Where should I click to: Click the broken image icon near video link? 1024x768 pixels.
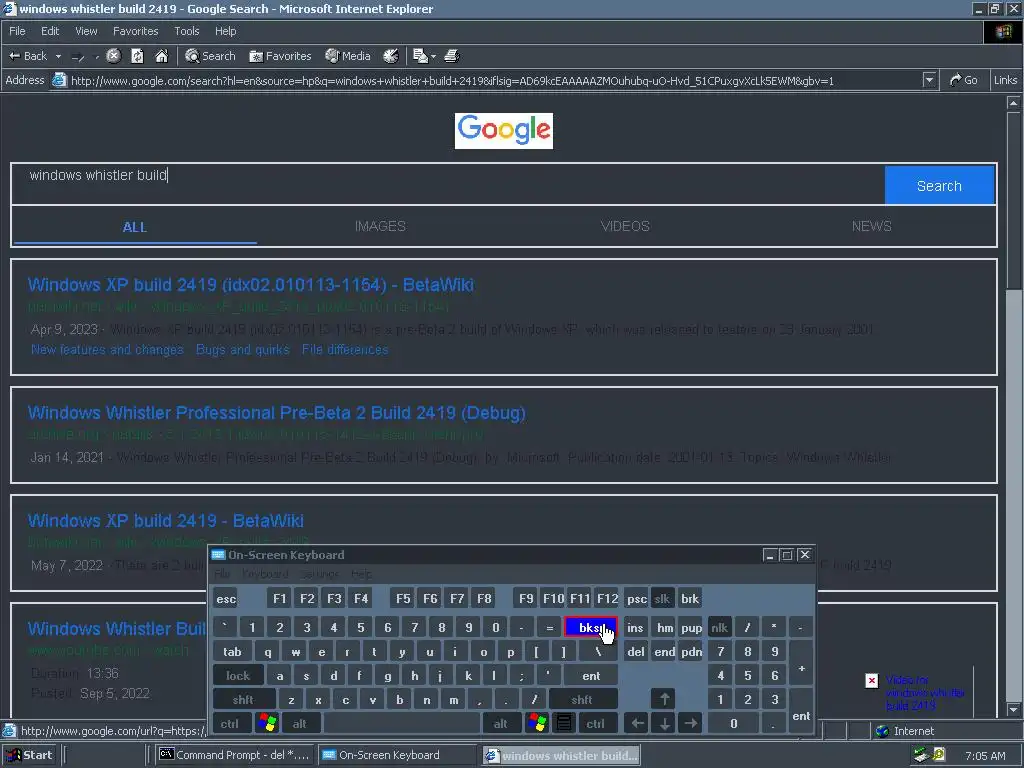[x=872, y=680]
